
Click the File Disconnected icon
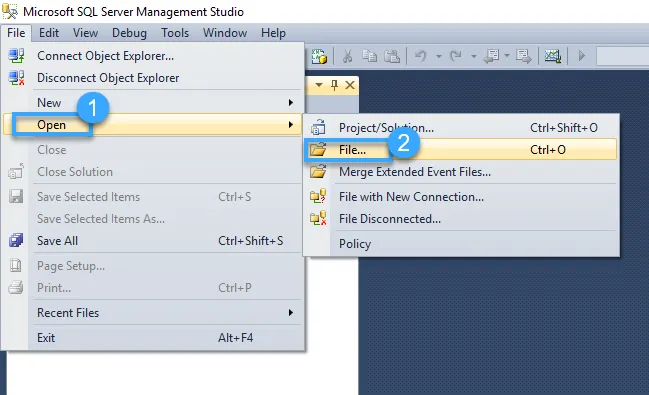pyautogui.click(x=318, y=218)
